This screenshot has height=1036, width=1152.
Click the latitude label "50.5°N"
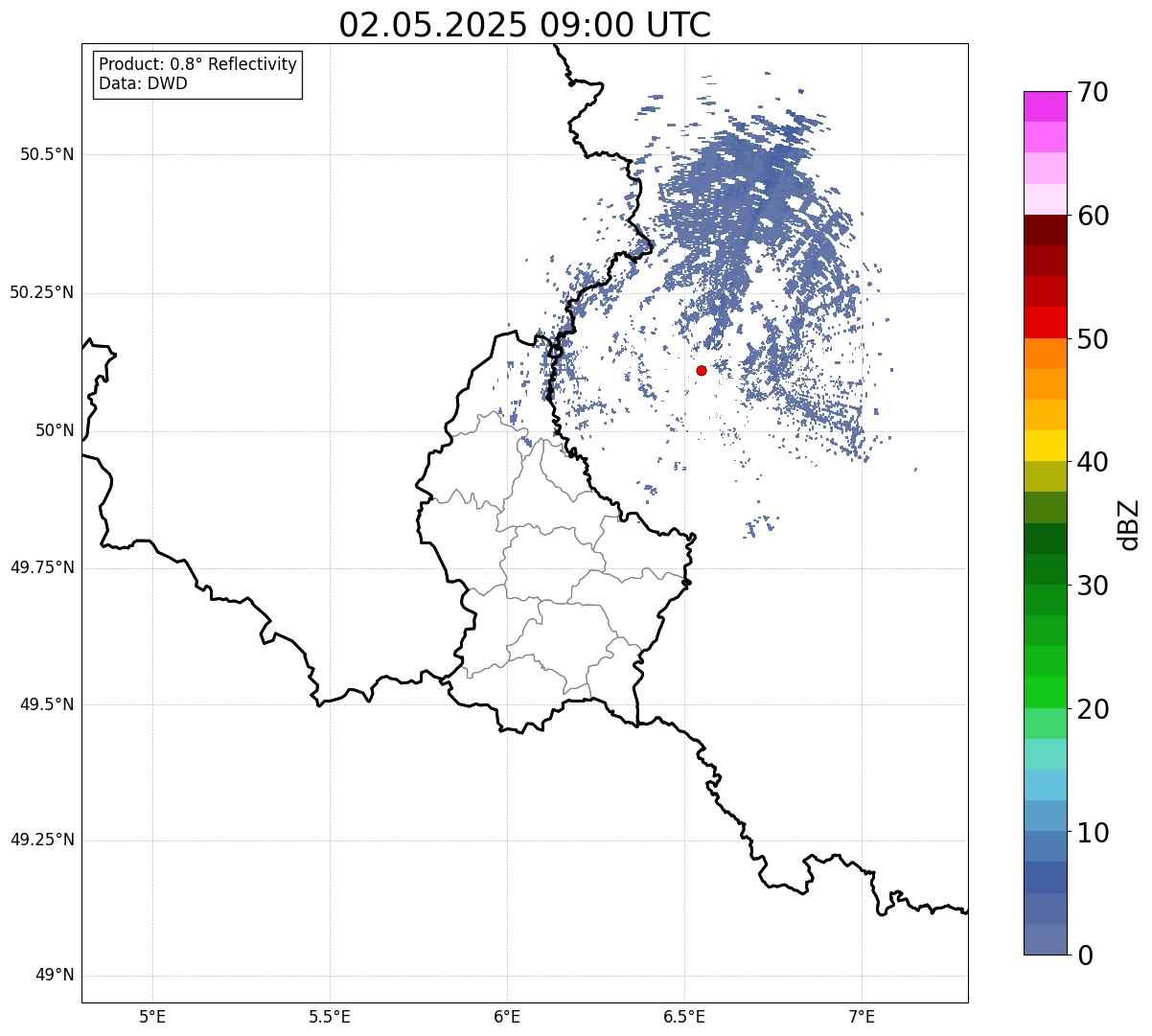(x=47, y=154)
